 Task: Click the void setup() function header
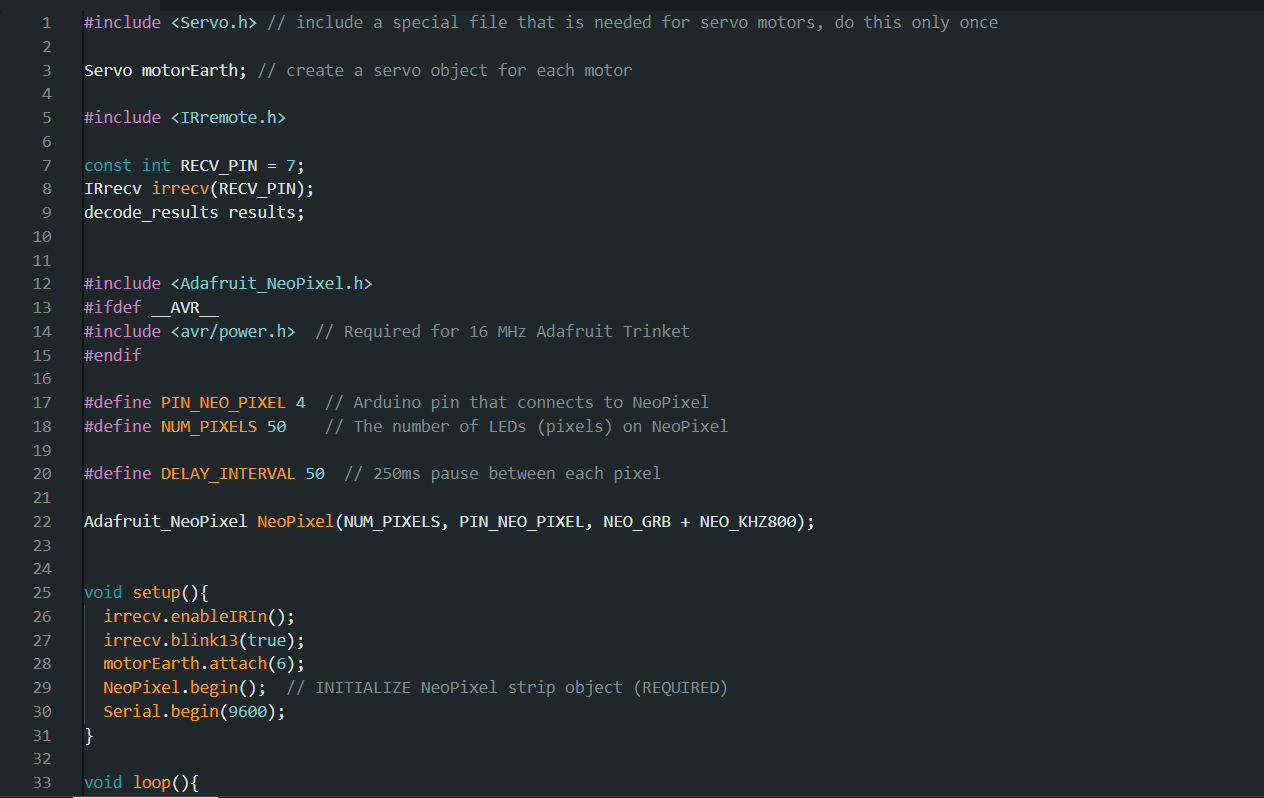[x=145, y=593]
